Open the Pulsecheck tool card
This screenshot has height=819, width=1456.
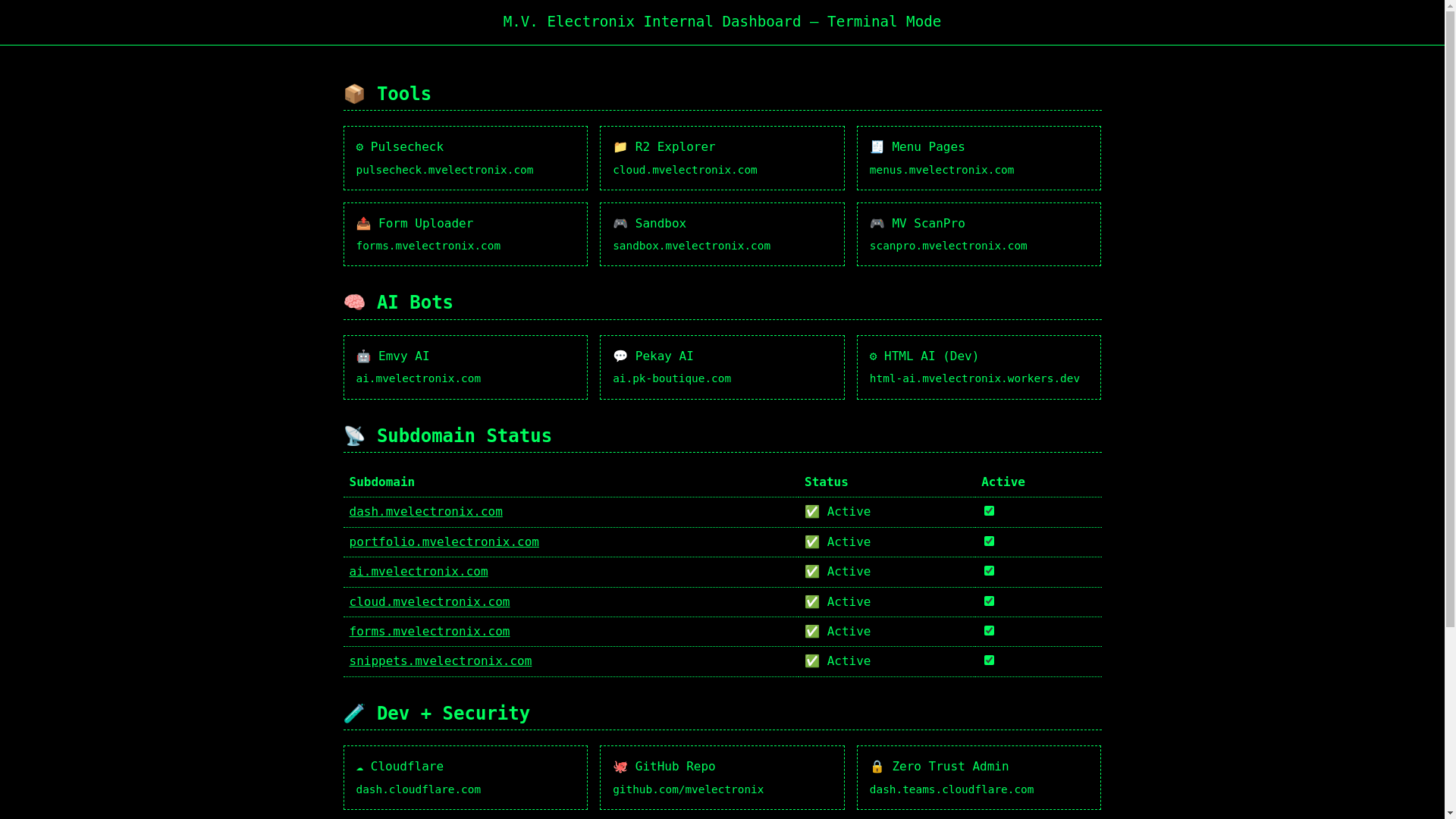[465, 158]
